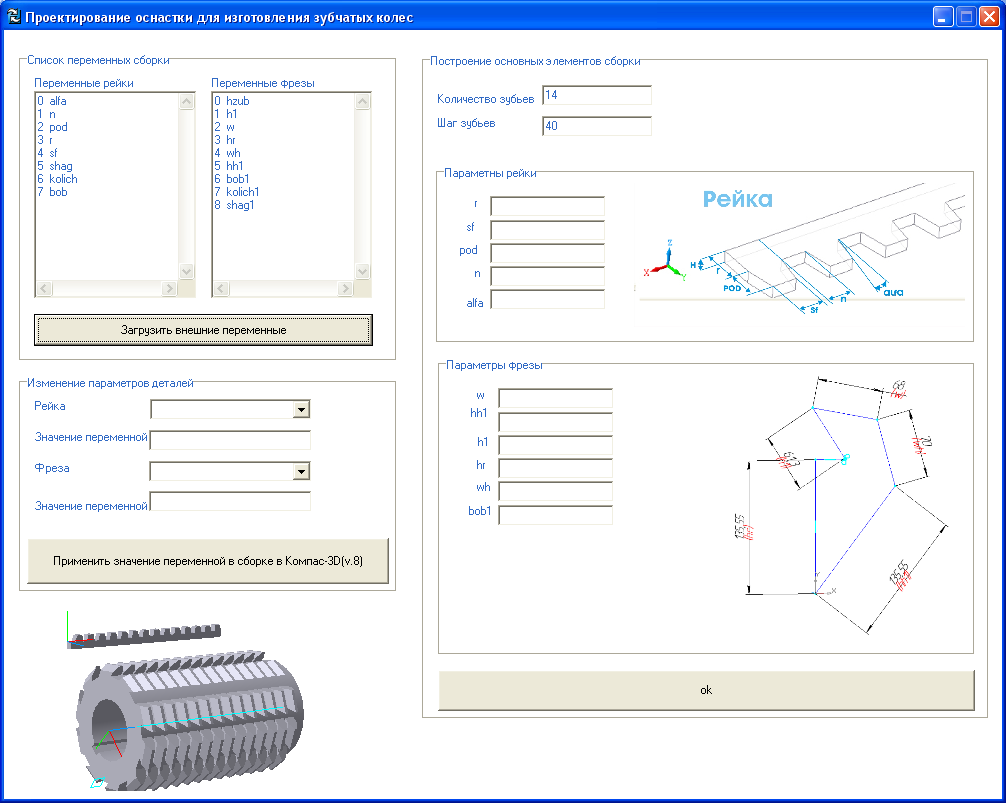Viewport: 1006px width, 803px height.
Task: Open the Рейка variable dropdown
Action: [301, 409]
